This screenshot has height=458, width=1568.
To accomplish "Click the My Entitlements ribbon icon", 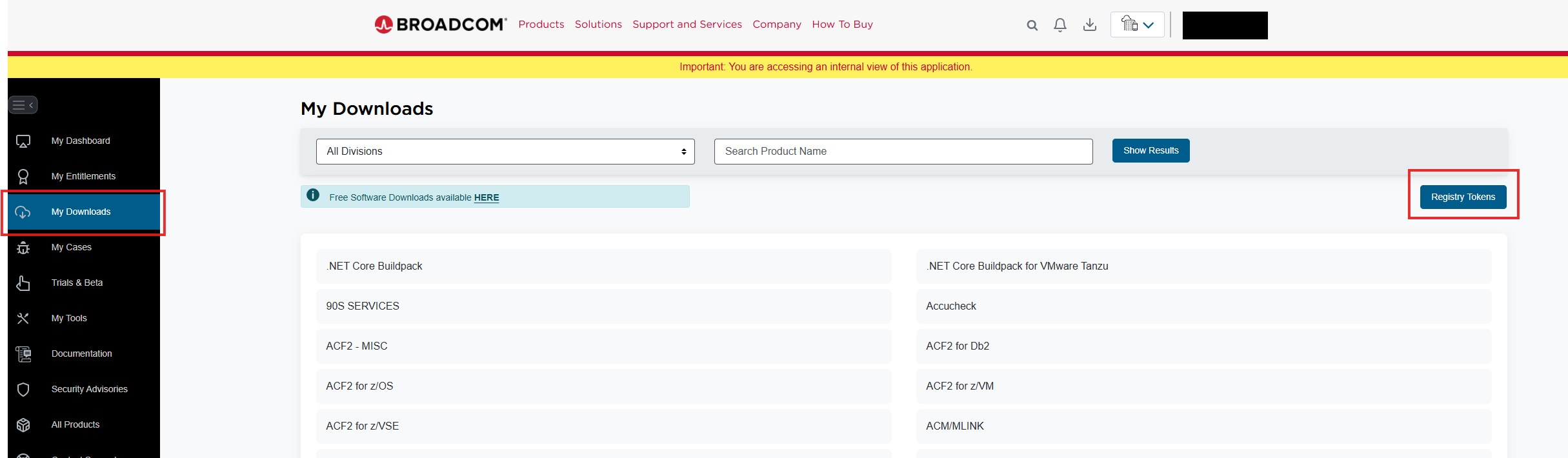I will 23,177.
